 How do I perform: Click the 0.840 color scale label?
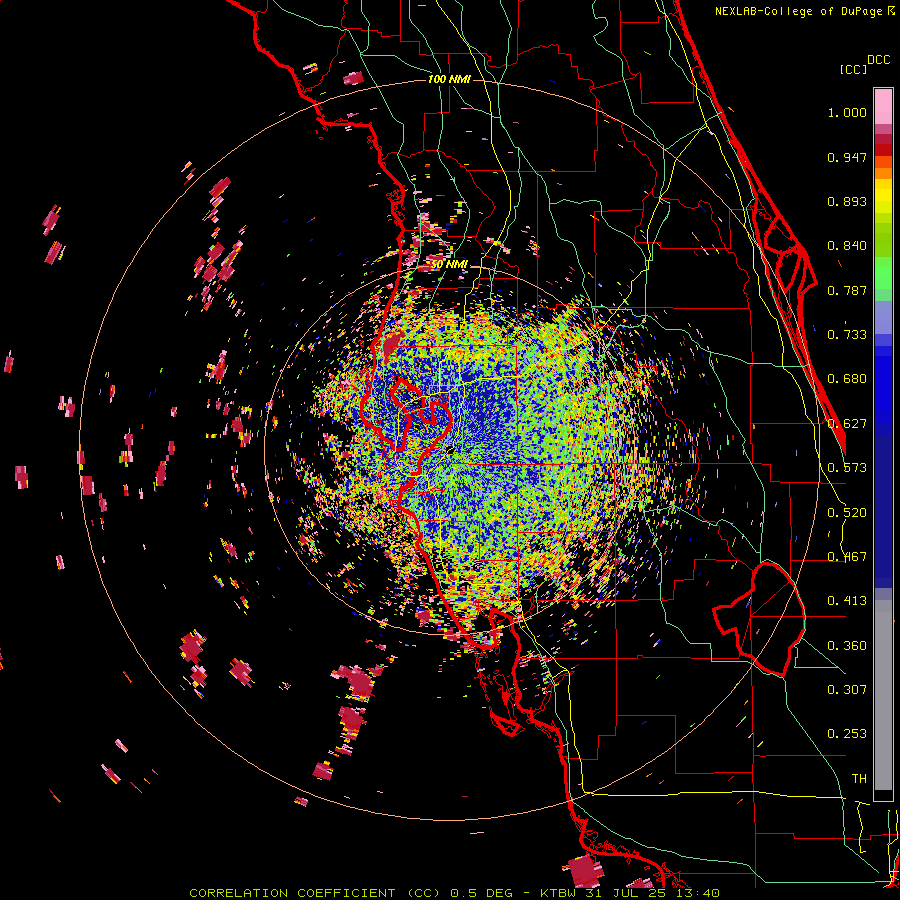(x=847, y=246)
